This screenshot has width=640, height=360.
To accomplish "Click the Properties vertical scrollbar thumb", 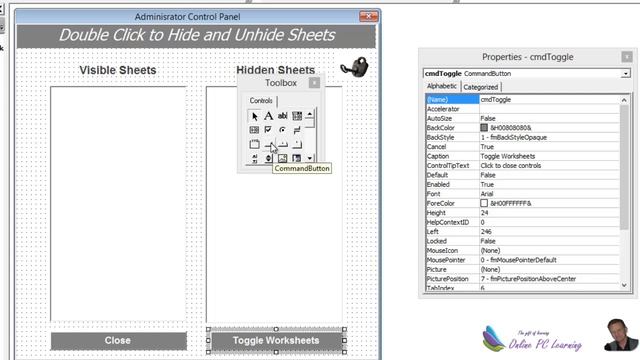I will tap(624, 167).
